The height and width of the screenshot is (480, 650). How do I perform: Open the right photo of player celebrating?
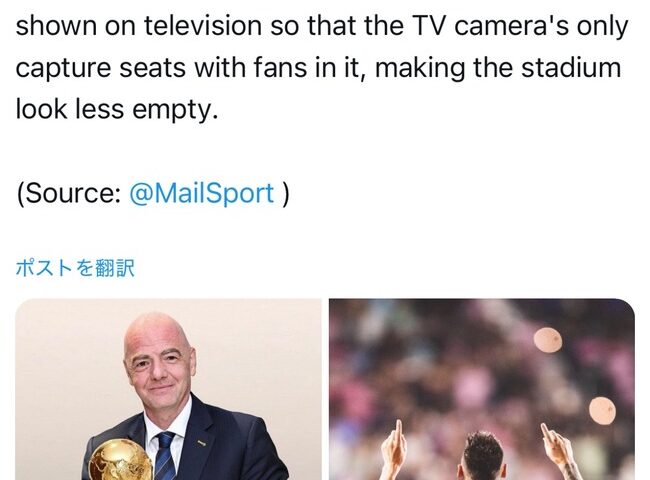click(482, 389)
